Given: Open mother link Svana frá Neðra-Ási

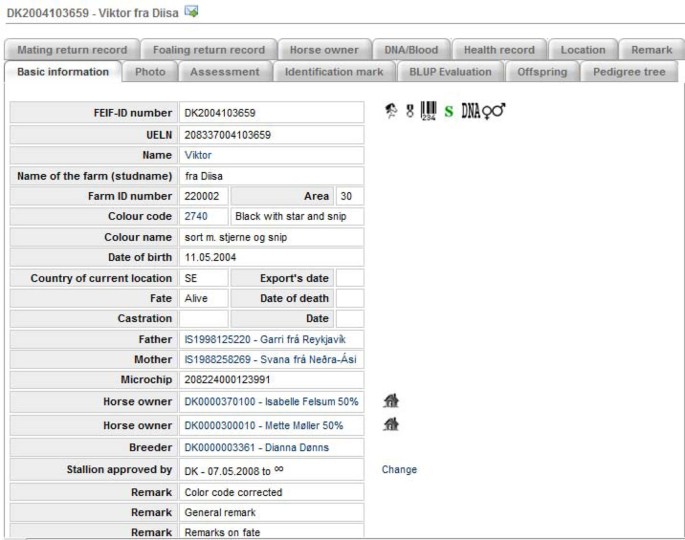Looking at the screenshot, I should click(x=270, y=359).
